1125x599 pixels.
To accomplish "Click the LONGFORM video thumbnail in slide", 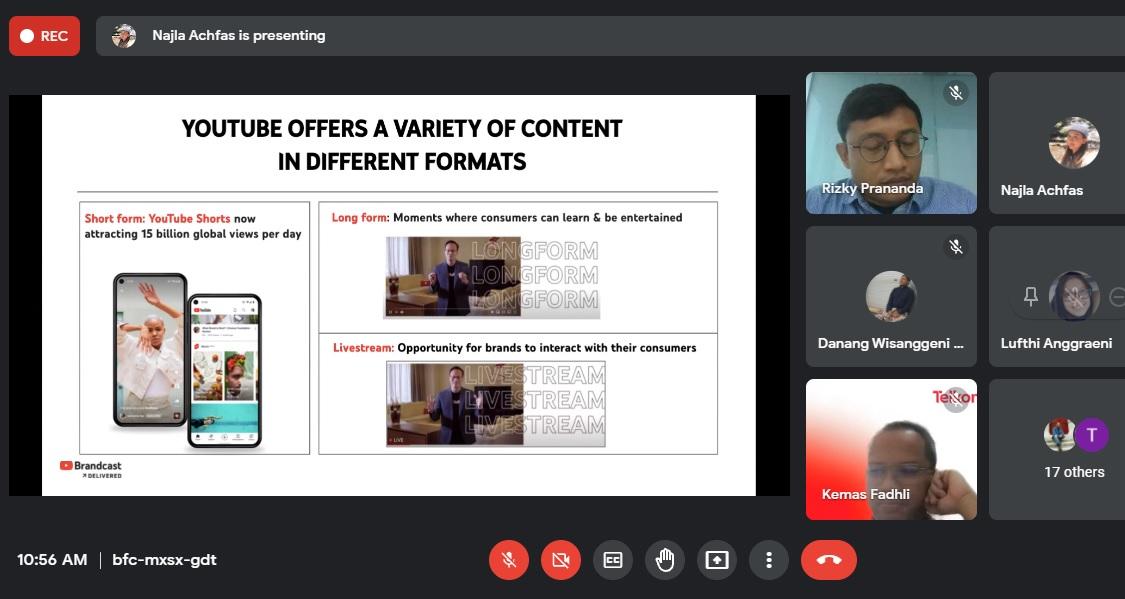I will 492,277.
